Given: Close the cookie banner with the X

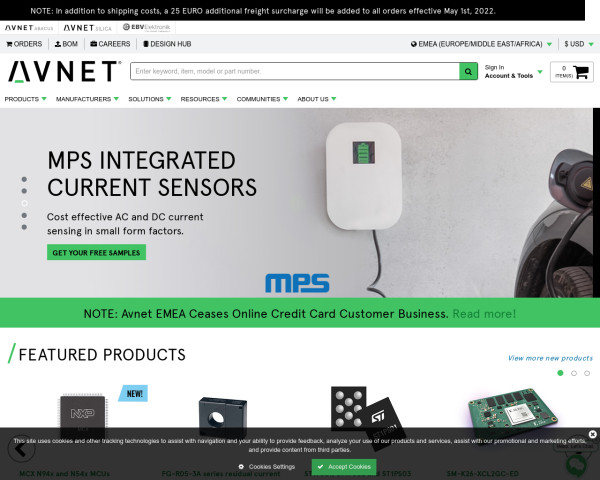Looking at the screenshot, I should coord(592,434).
